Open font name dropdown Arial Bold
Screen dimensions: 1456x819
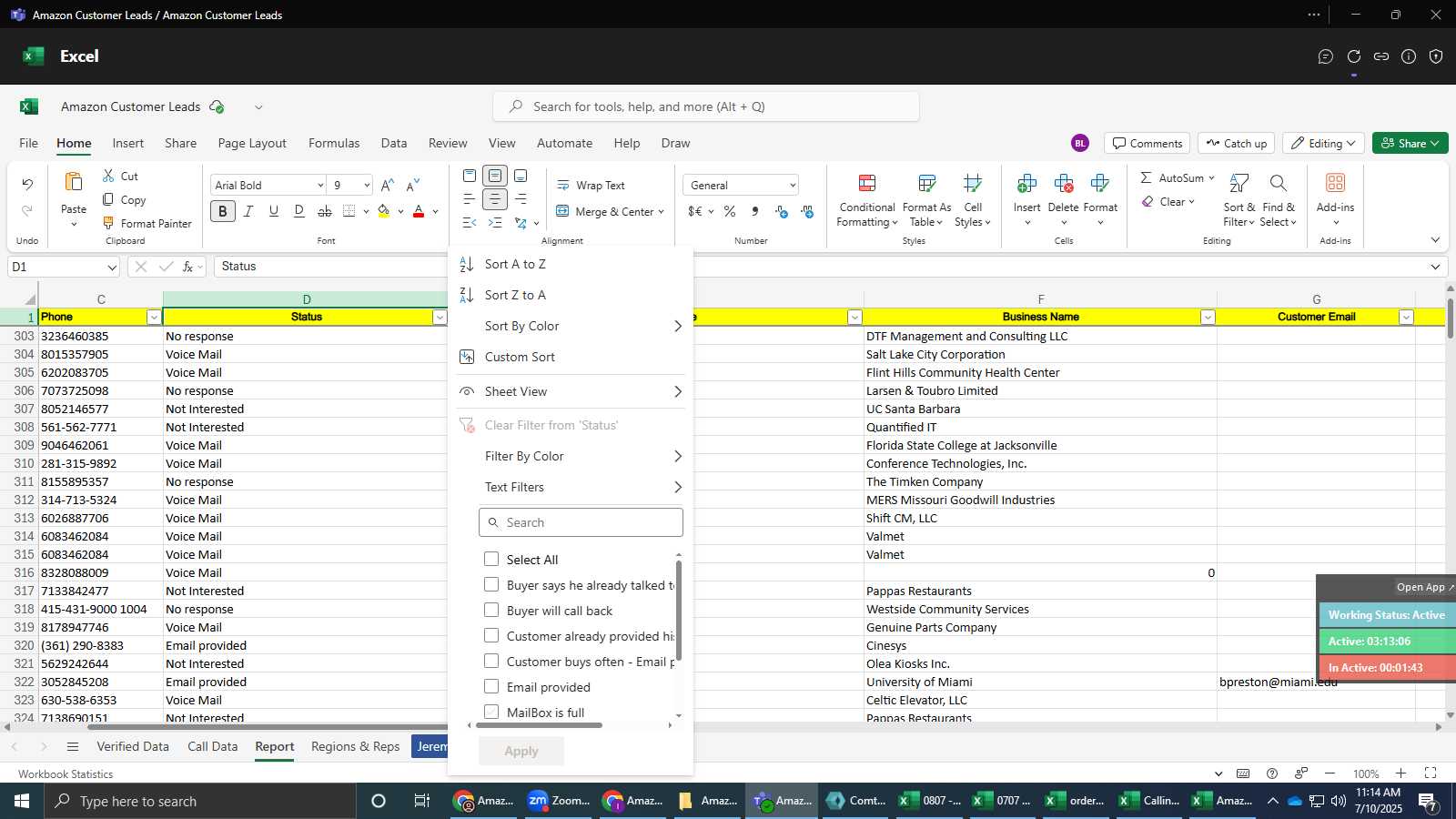[x=320, y=185]
